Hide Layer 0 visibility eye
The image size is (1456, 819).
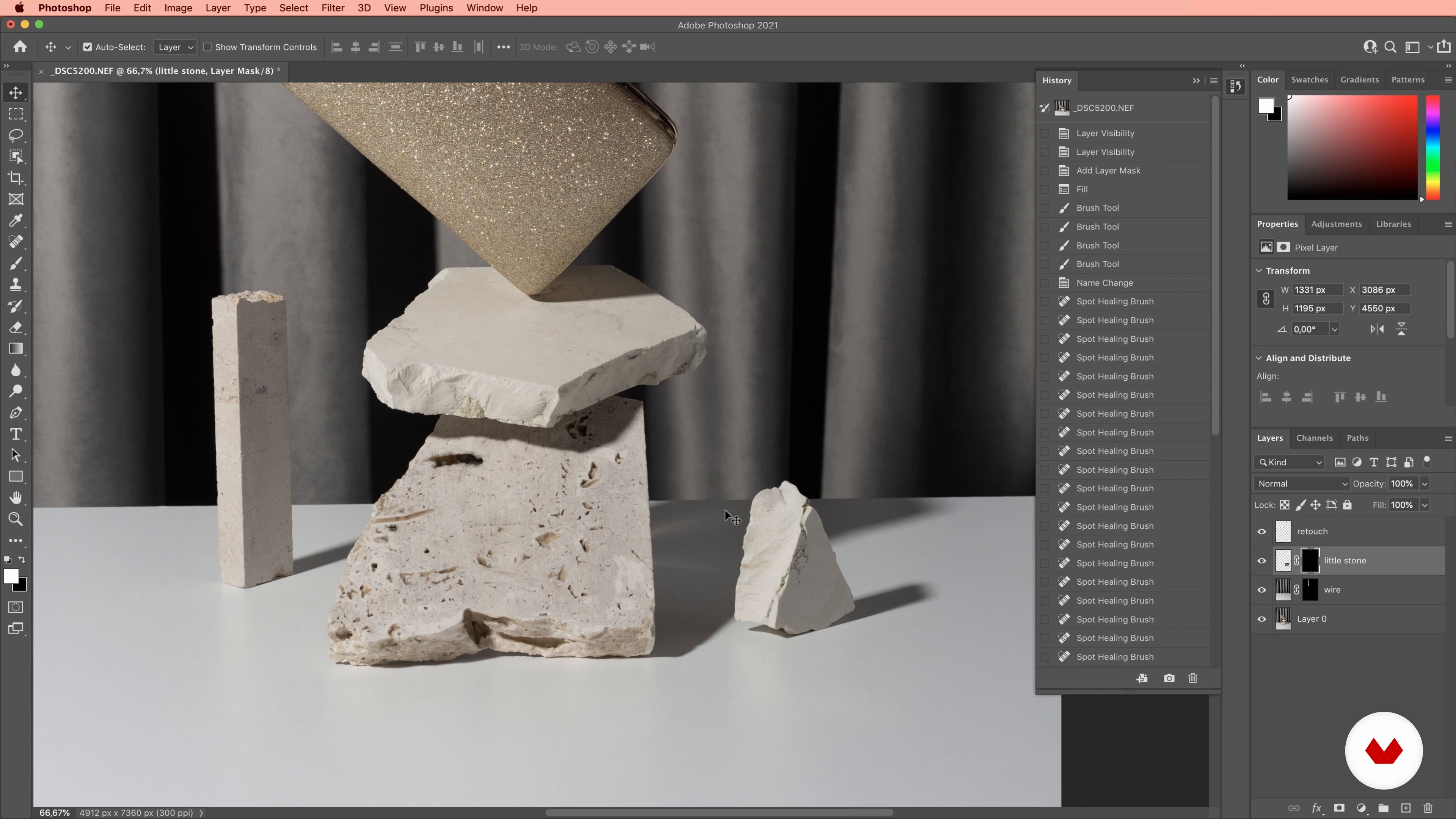(1261, 620)
